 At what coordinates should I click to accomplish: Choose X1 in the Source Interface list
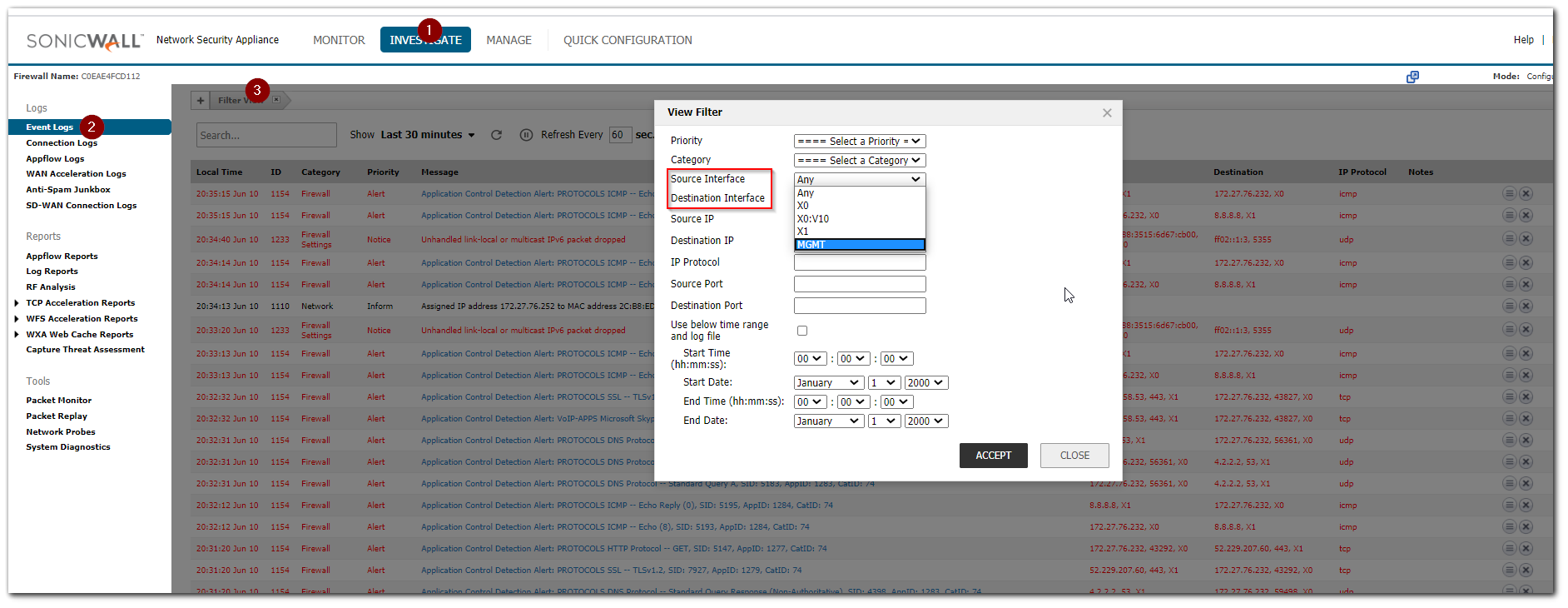coord(860,232)
